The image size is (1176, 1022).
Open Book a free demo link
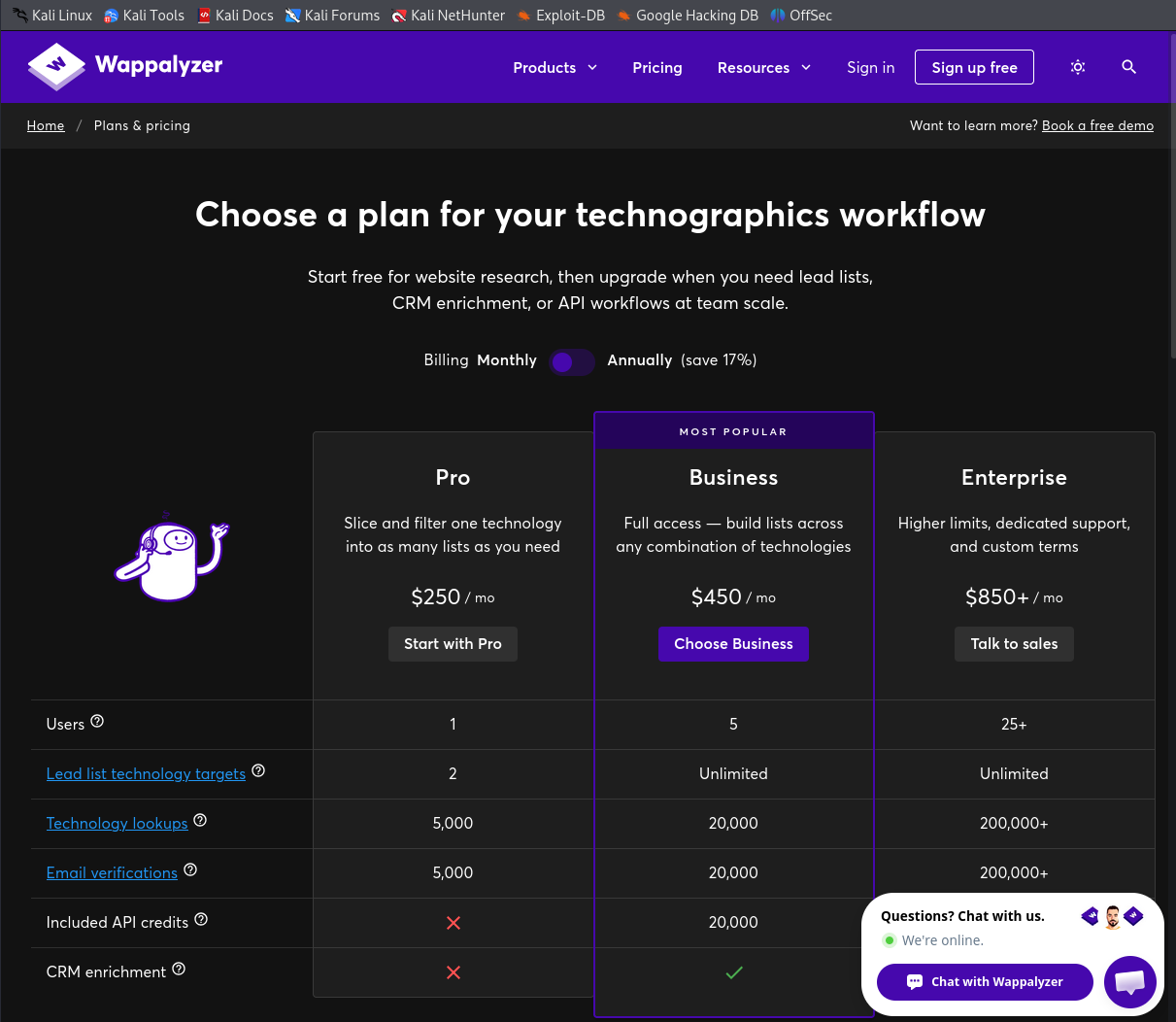(x=1097, y=125)
